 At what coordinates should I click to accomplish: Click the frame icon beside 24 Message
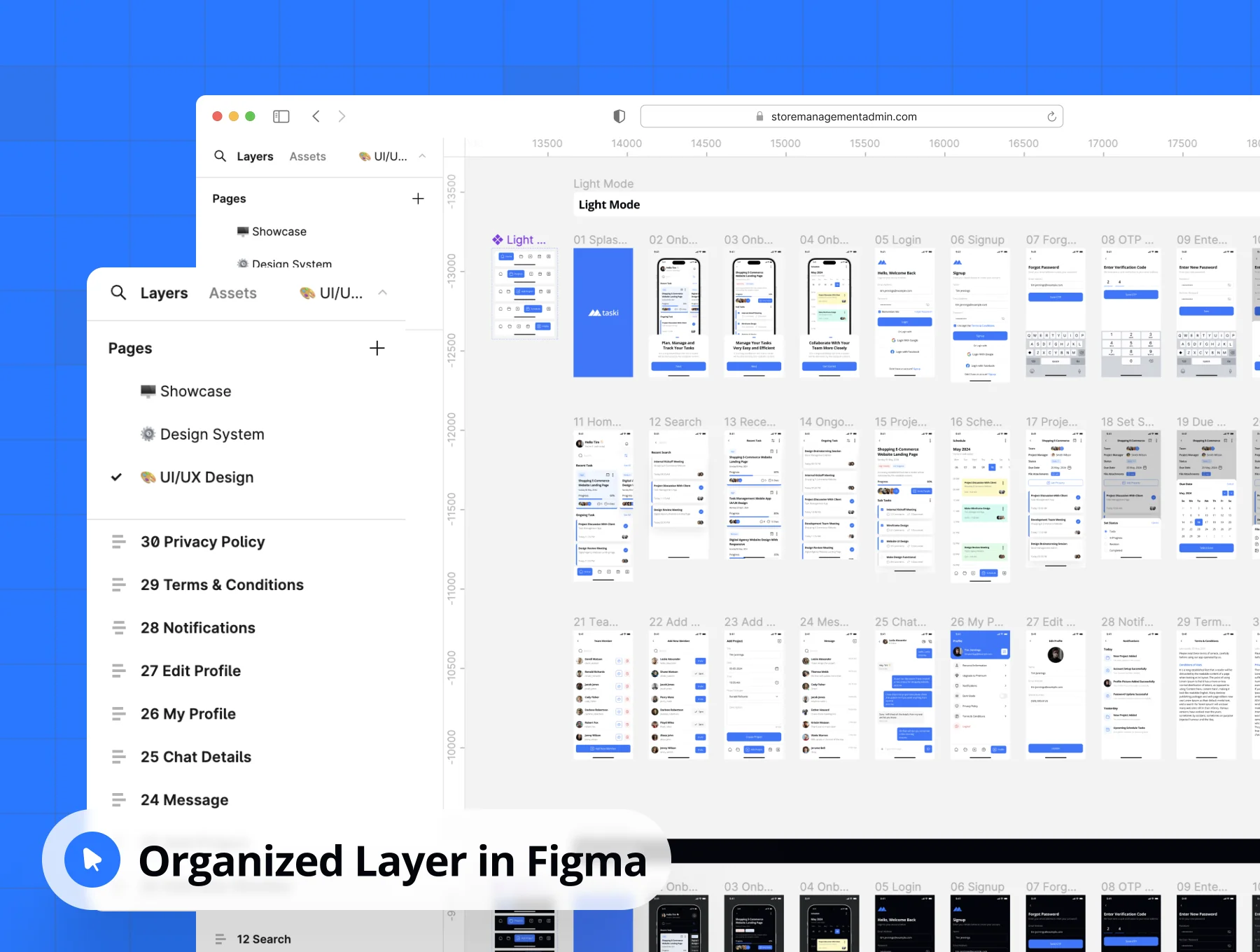(x=119, y=799)
